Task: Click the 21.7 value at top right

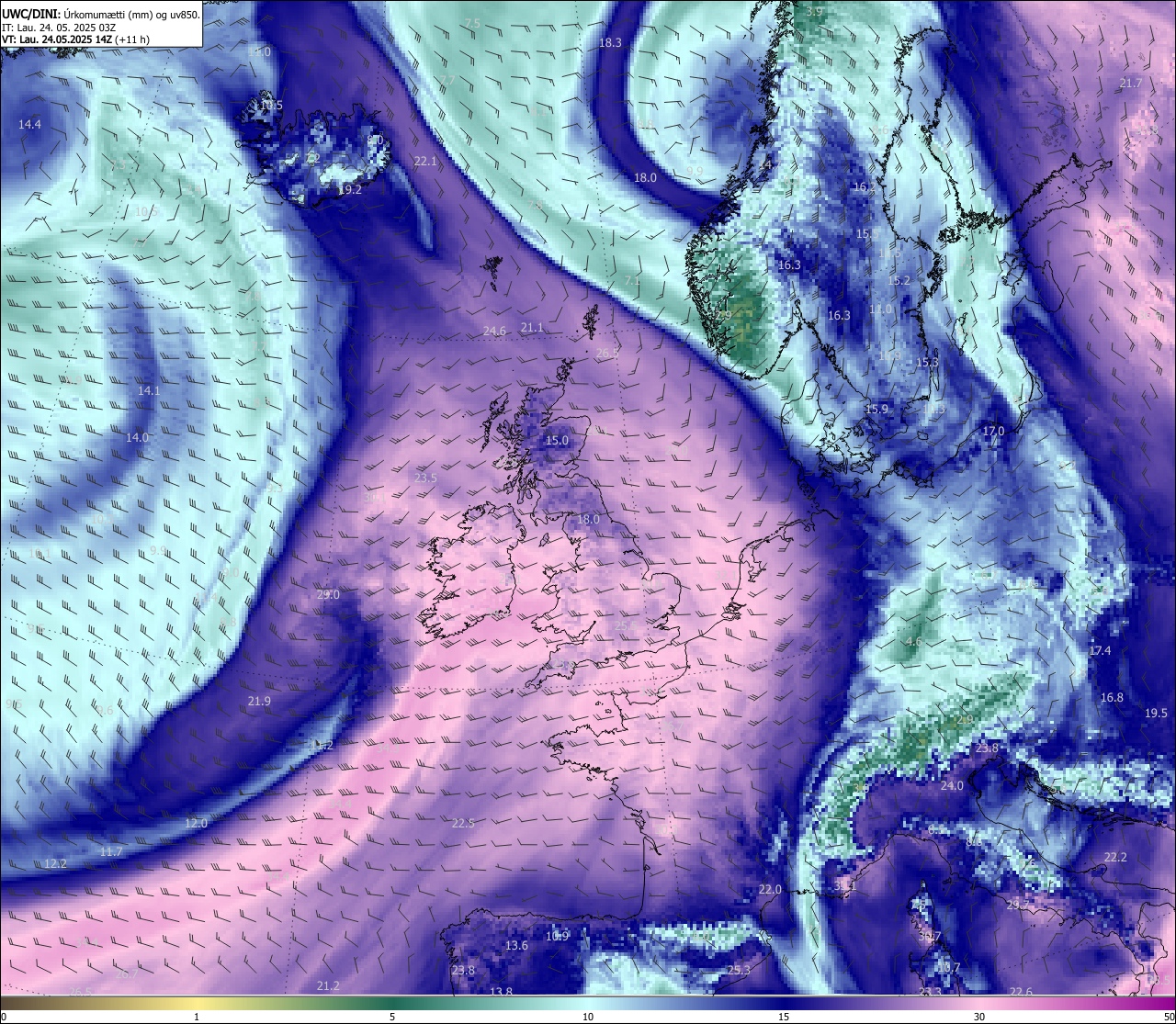Action: [1130, 83]
